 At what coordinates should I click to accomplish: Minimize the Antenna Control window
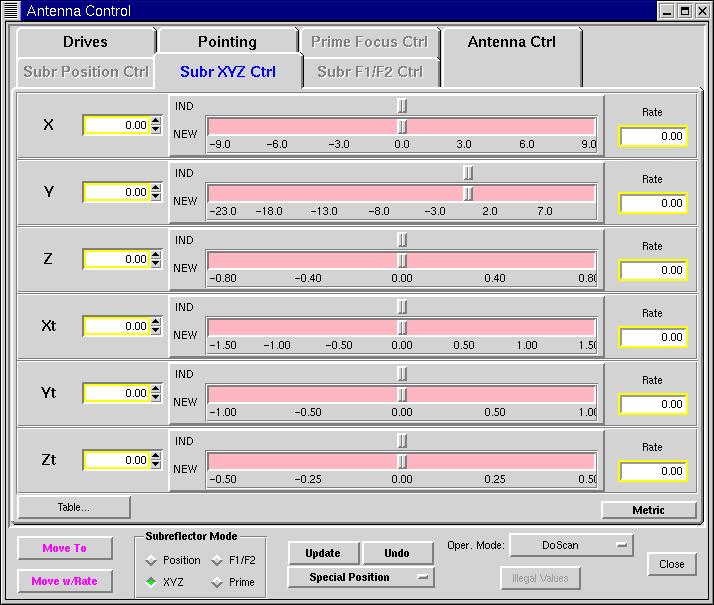pos(667,11)
